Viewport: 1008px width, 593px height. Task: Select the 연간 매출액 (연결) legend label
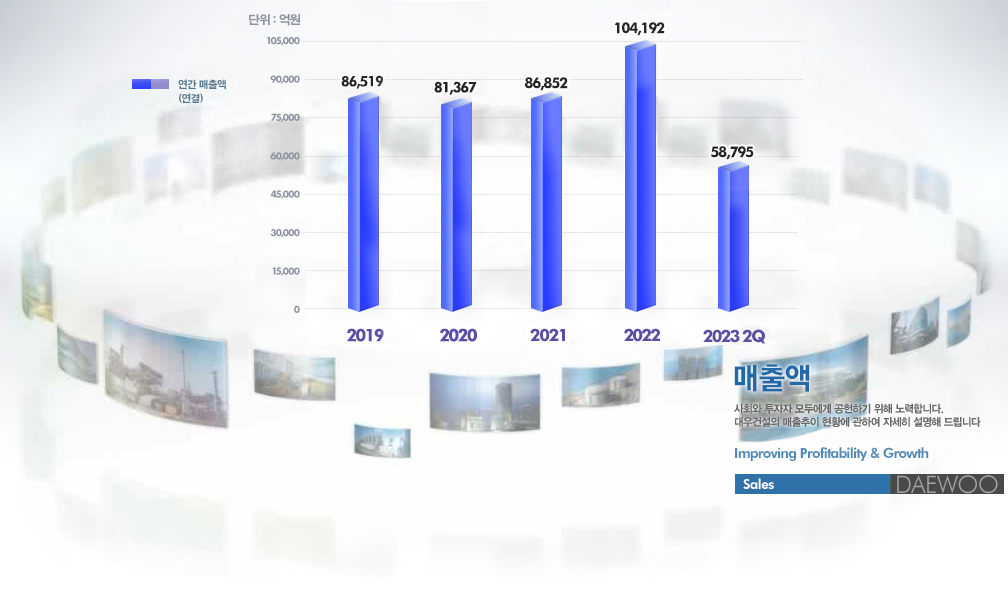click(202, 91)
